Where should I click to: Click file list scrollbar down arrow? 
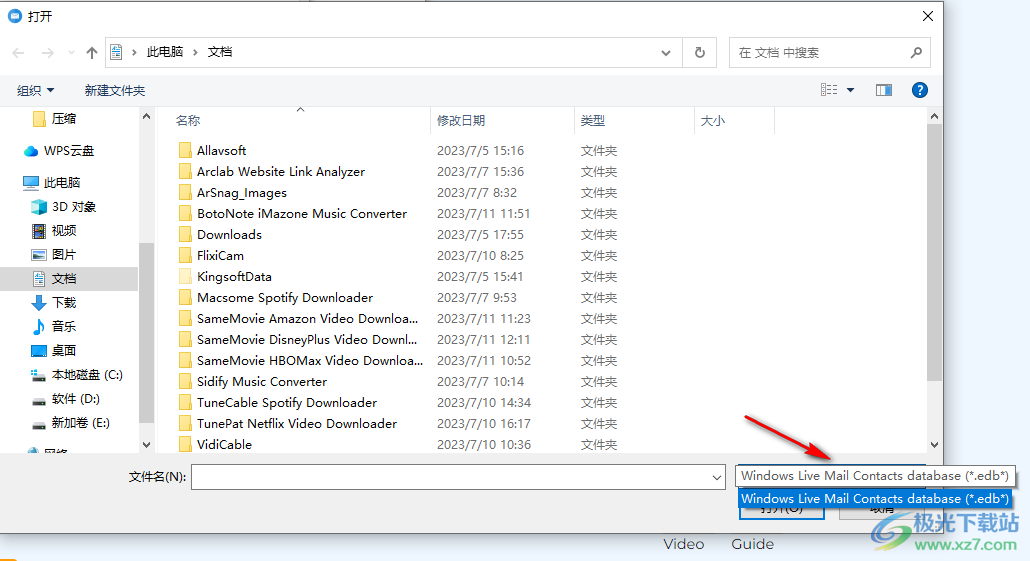[x=934, y=445]
